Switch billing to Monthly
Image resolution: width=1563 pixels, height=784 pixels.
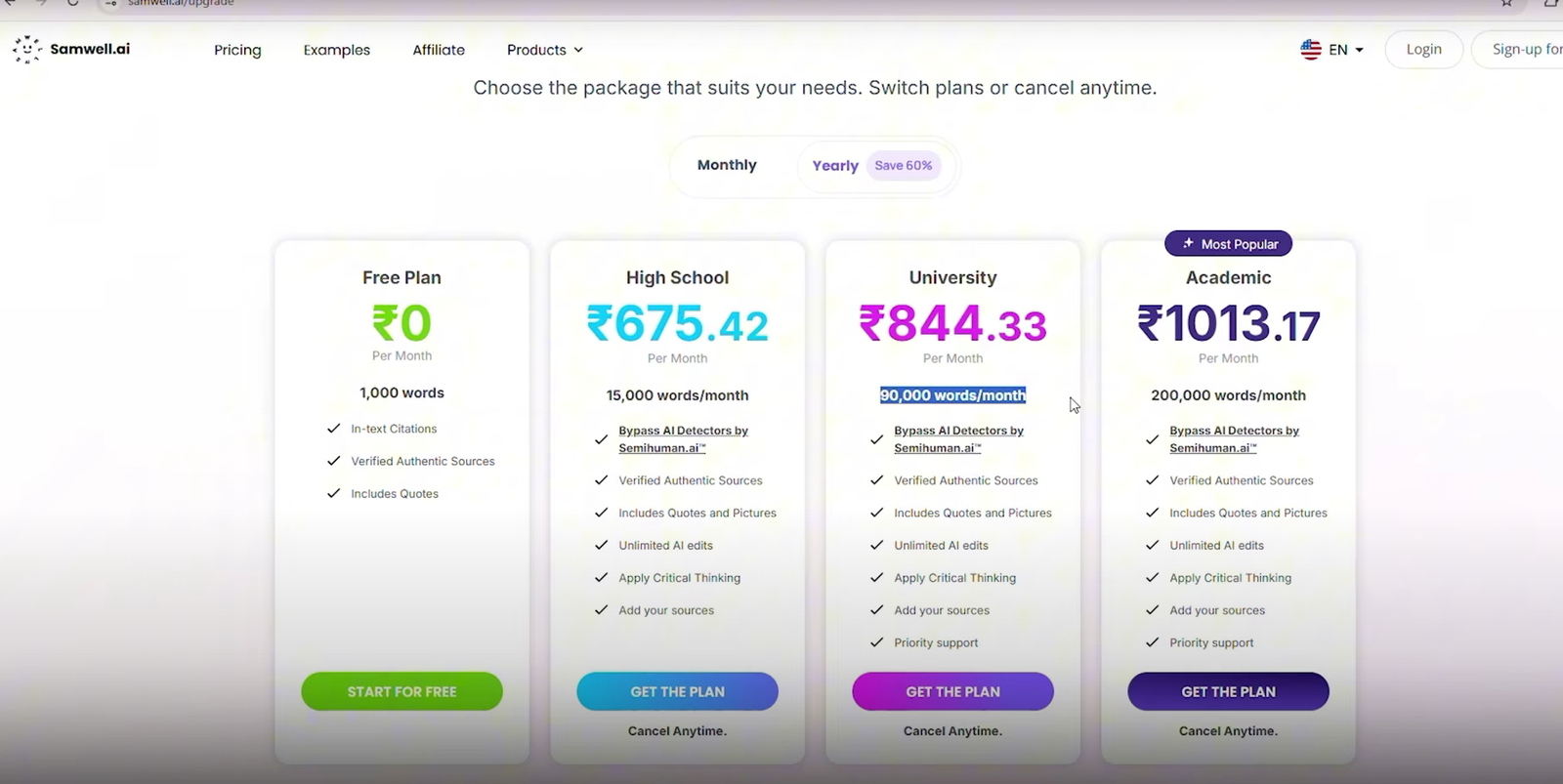(727, 165)
